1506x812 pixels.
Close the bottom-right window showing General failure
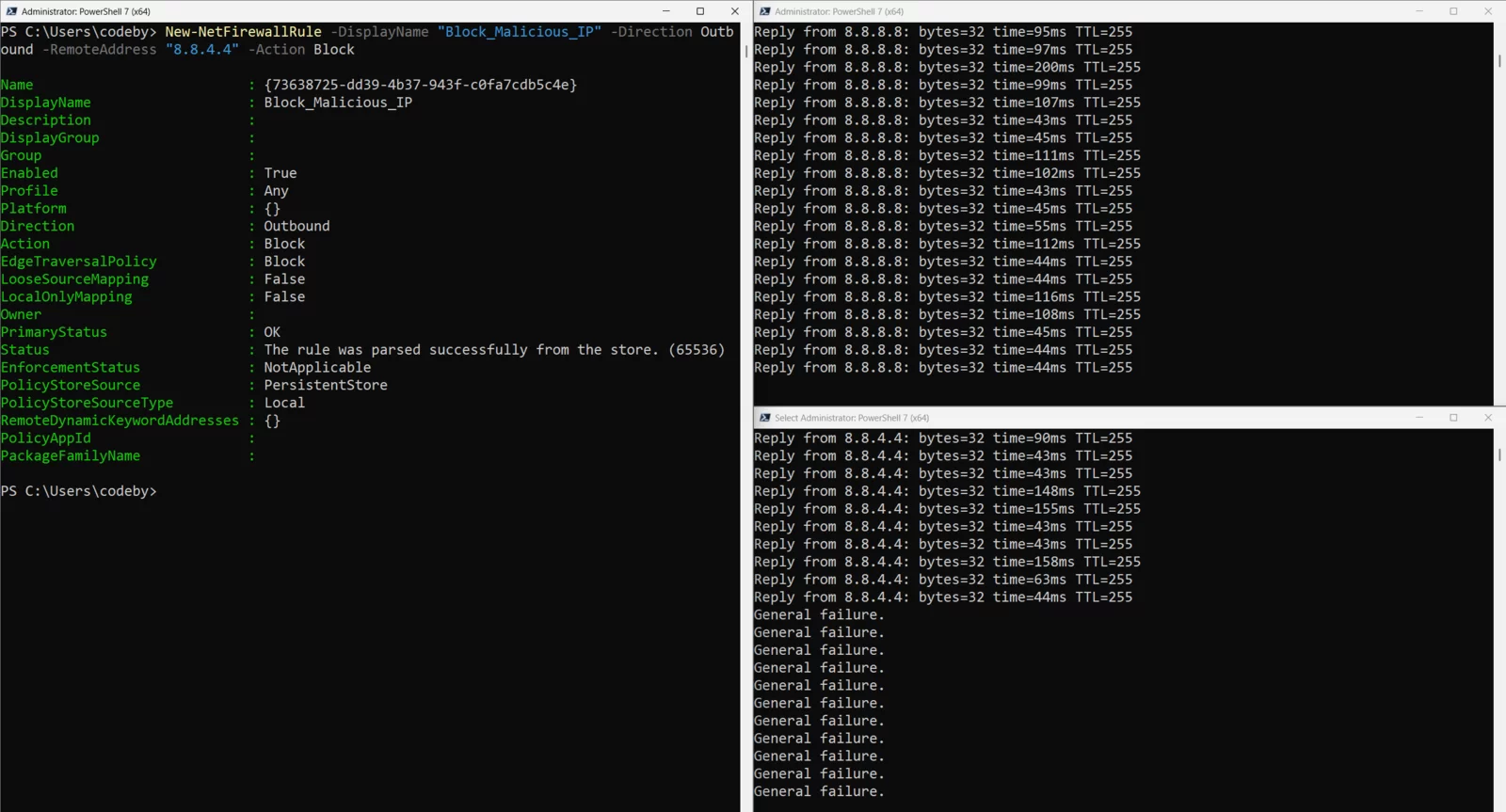point(1488,418)
